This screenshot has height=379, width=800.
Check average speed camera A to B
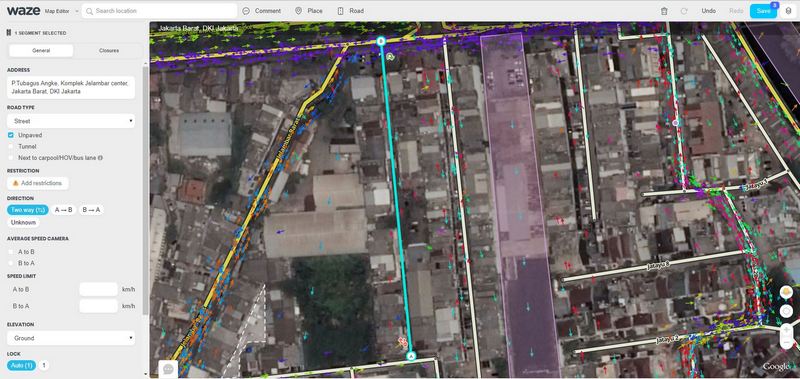[11, 251]
